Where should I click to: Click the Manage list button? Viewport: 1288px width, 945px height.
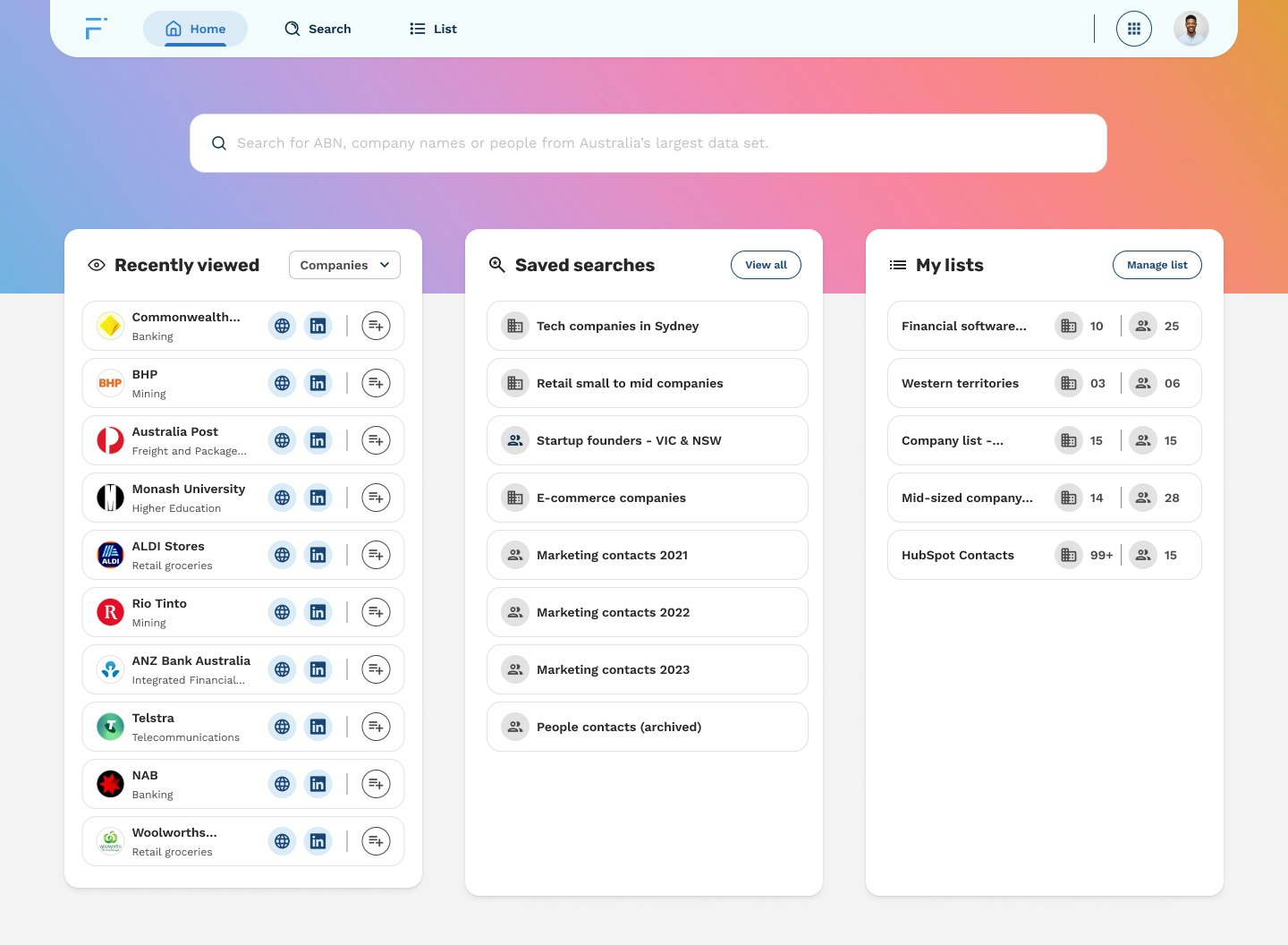tap(1157, 265)
